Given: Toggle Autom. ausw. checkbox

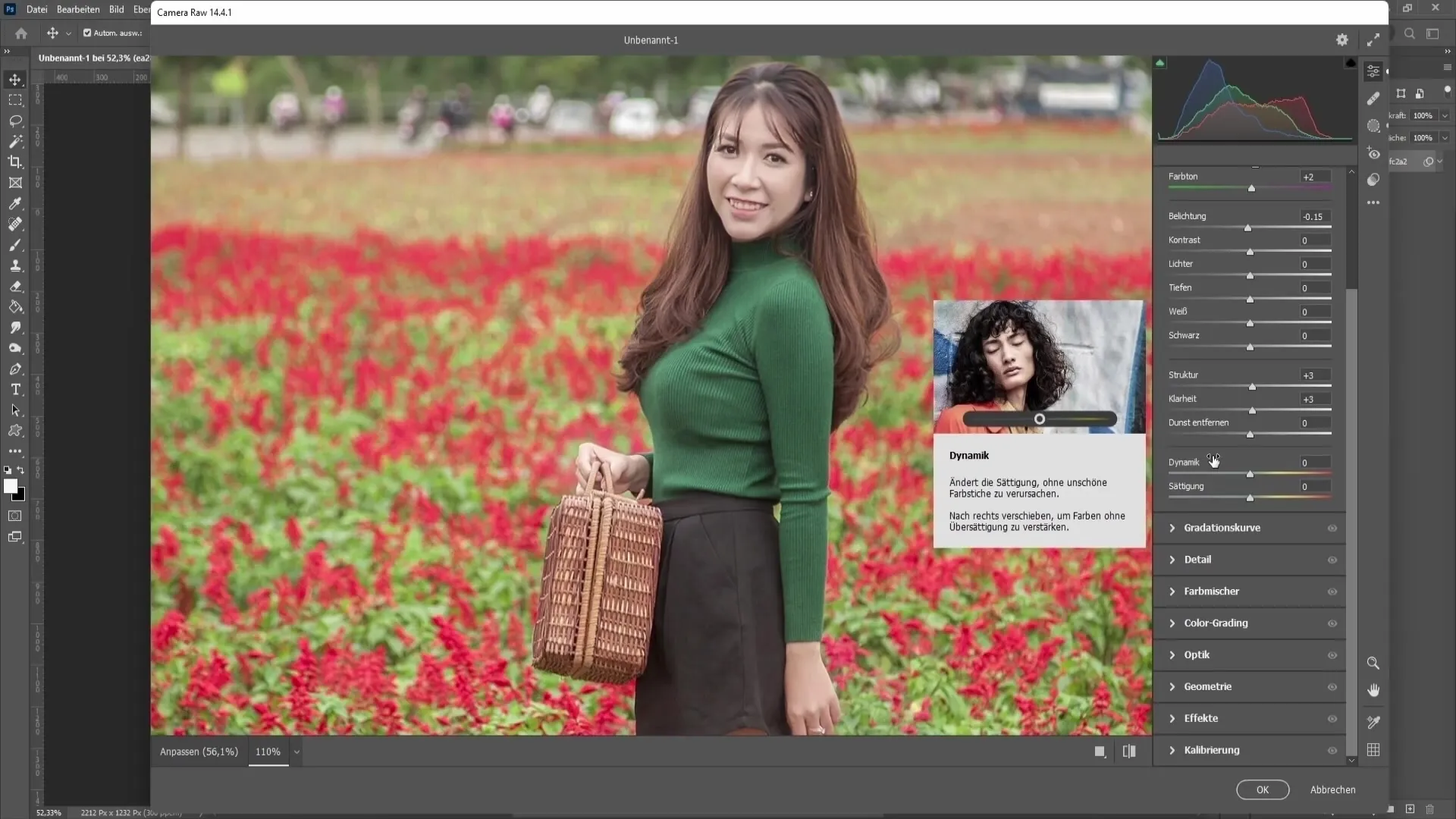Looking at the screenshot, I should tap(87, 33).
